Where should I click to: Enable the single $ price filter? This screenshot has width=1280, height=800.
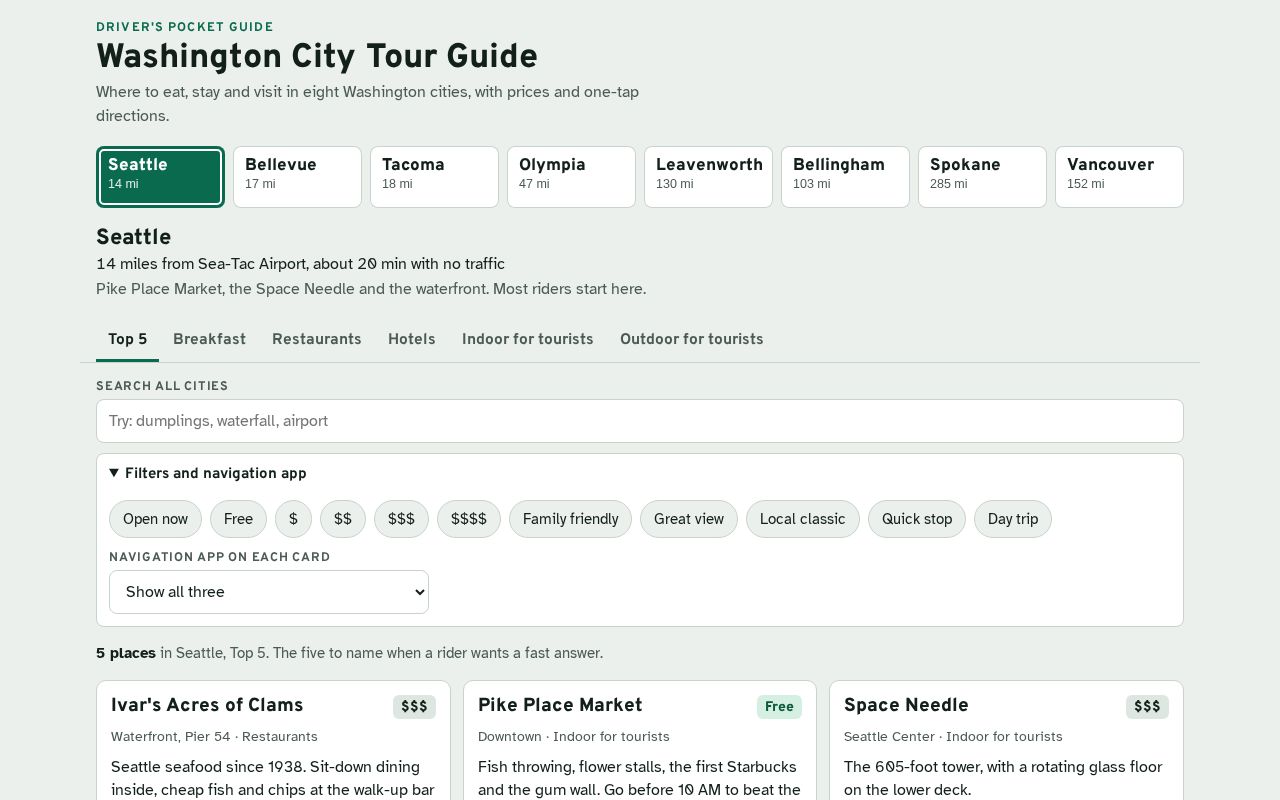coord(293,519)
